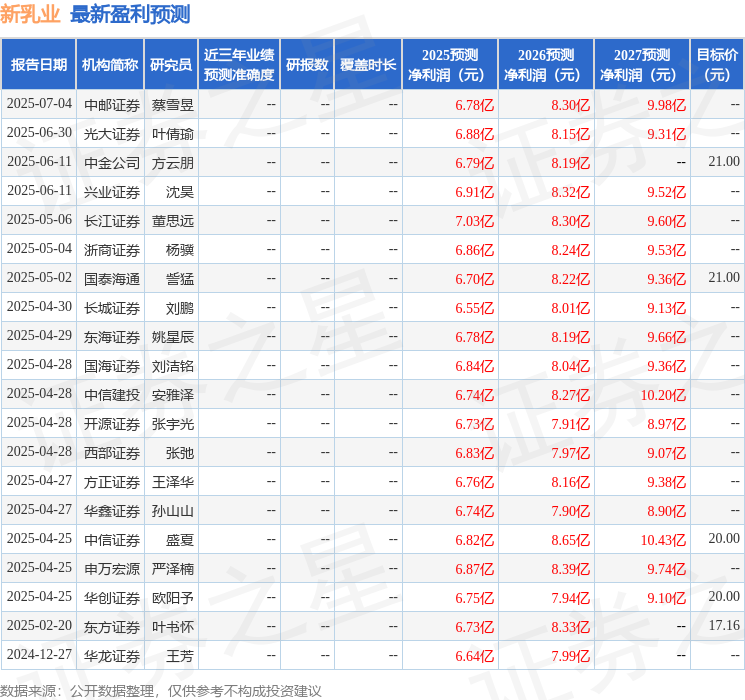The image size is (745, 700).
Task: Select analyst 方云朋 cell
Action: click(172, 163)
